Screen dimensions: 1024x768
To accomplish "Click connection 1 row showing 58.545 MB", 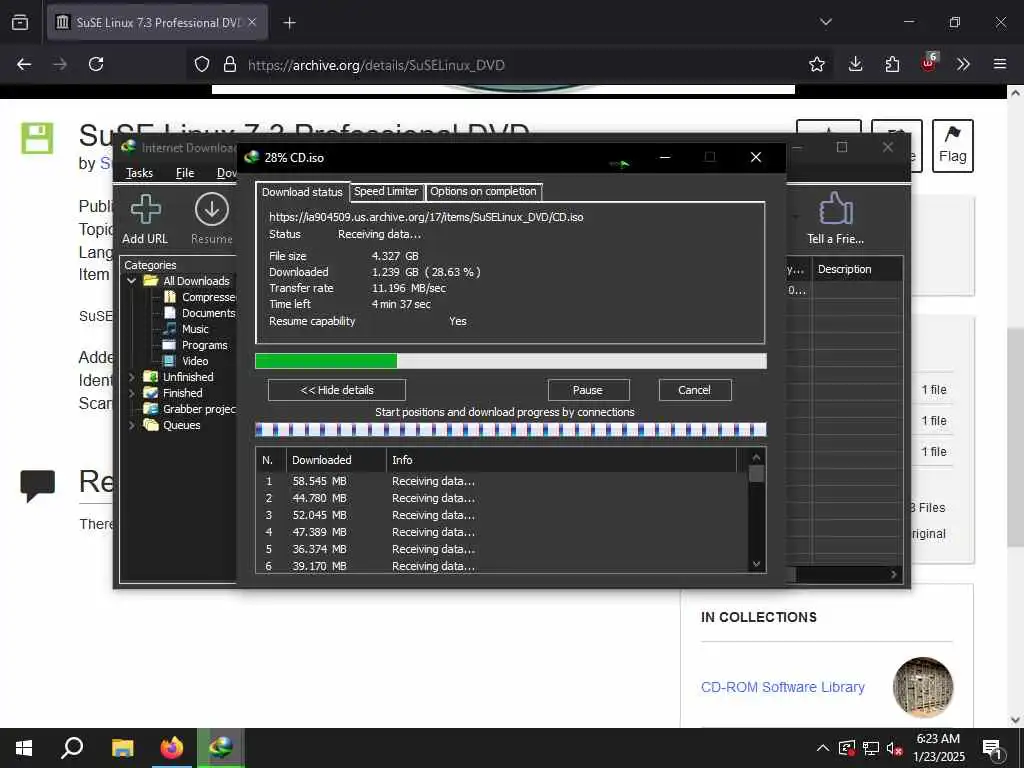I will coord(501,481).
